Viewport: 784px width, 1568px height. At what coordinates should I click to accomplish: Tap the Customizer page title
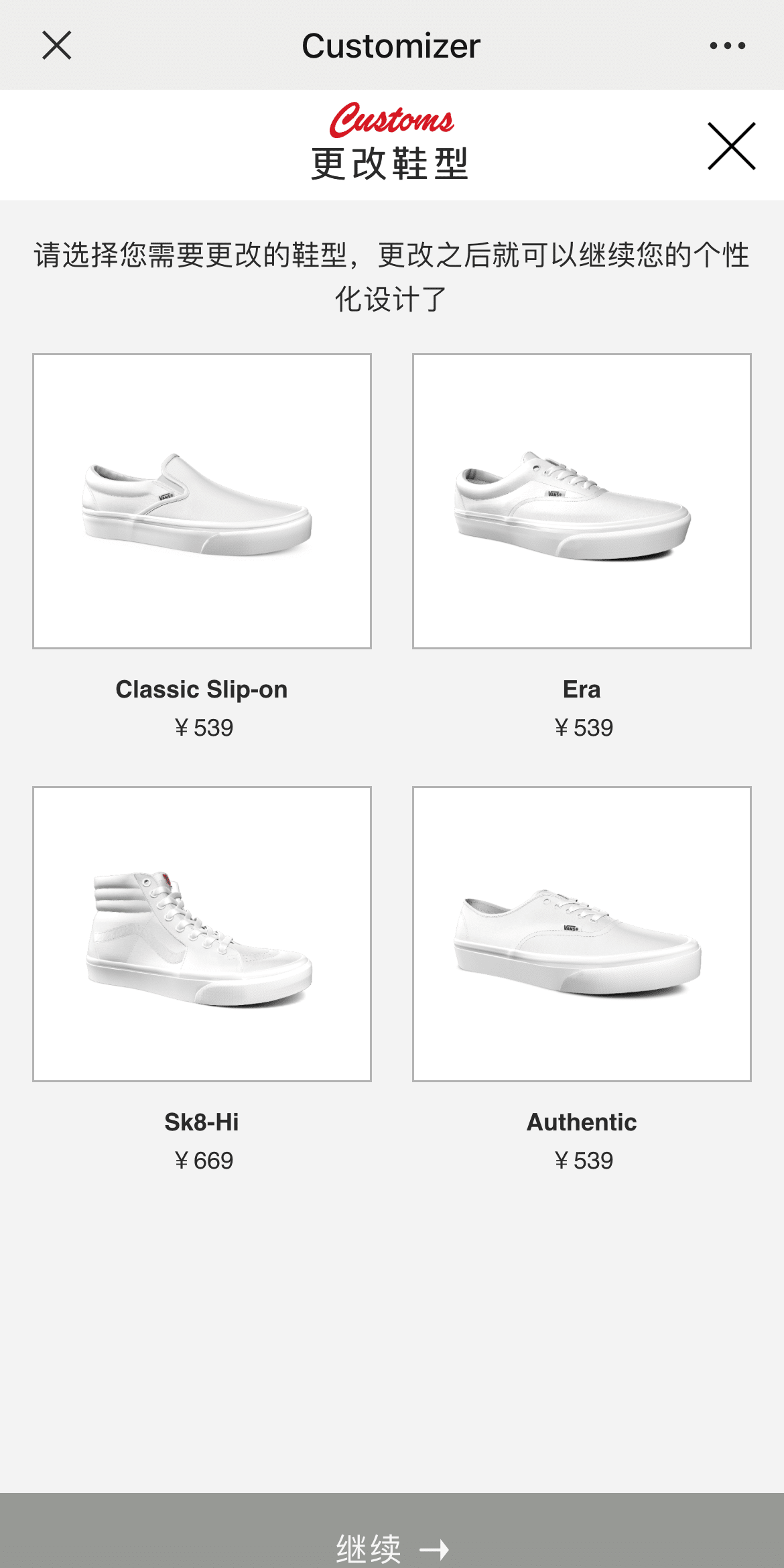[x=391, y=46]
